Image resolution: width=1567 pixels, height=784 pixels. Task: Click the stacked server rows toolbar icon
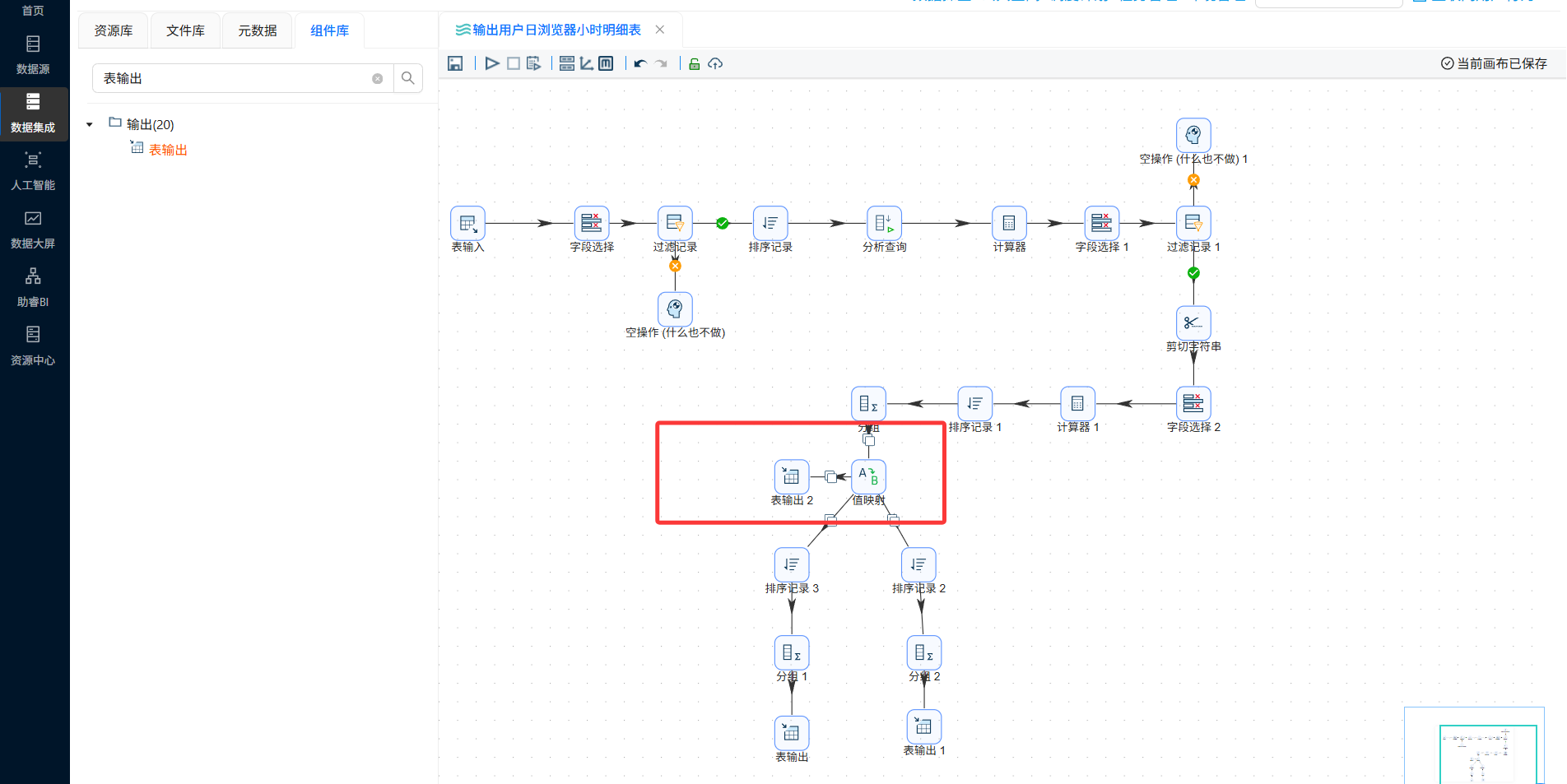tap(567, 63)
